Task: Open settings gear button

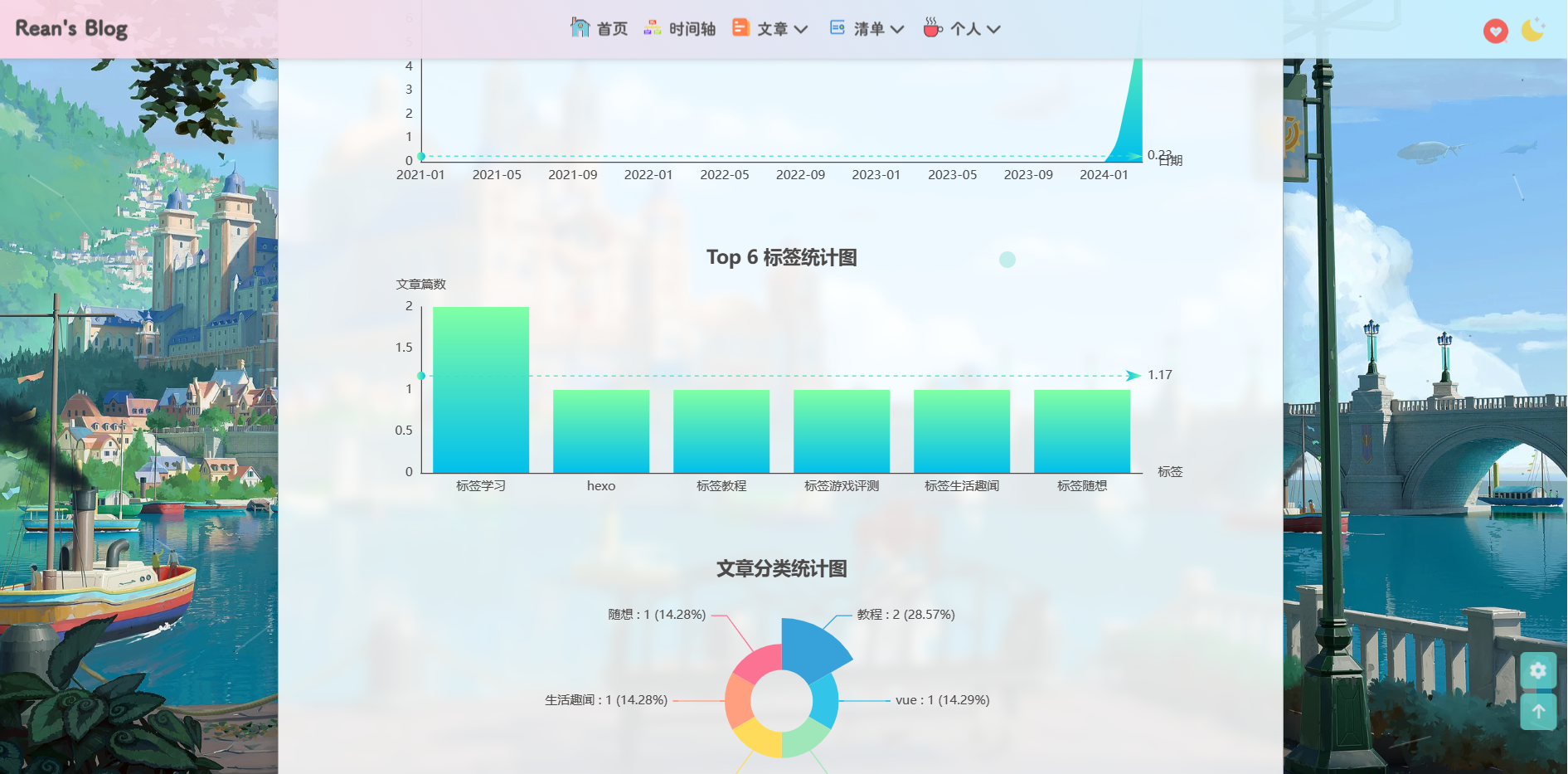Action: pyautogui.click(x=1538, y=670)
